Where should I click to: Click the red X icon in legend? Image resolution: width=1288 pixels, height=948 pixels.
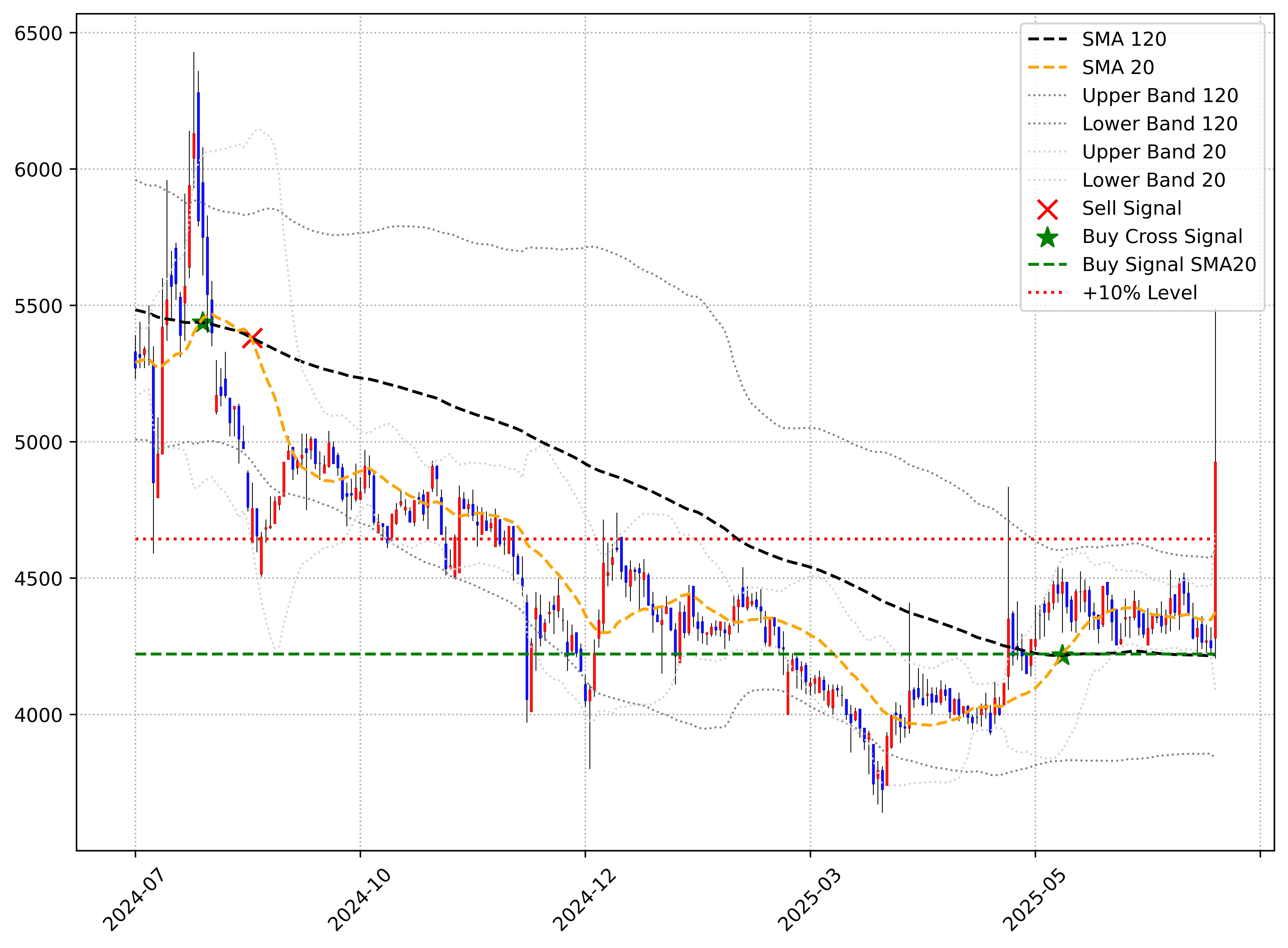(1047, 209)
